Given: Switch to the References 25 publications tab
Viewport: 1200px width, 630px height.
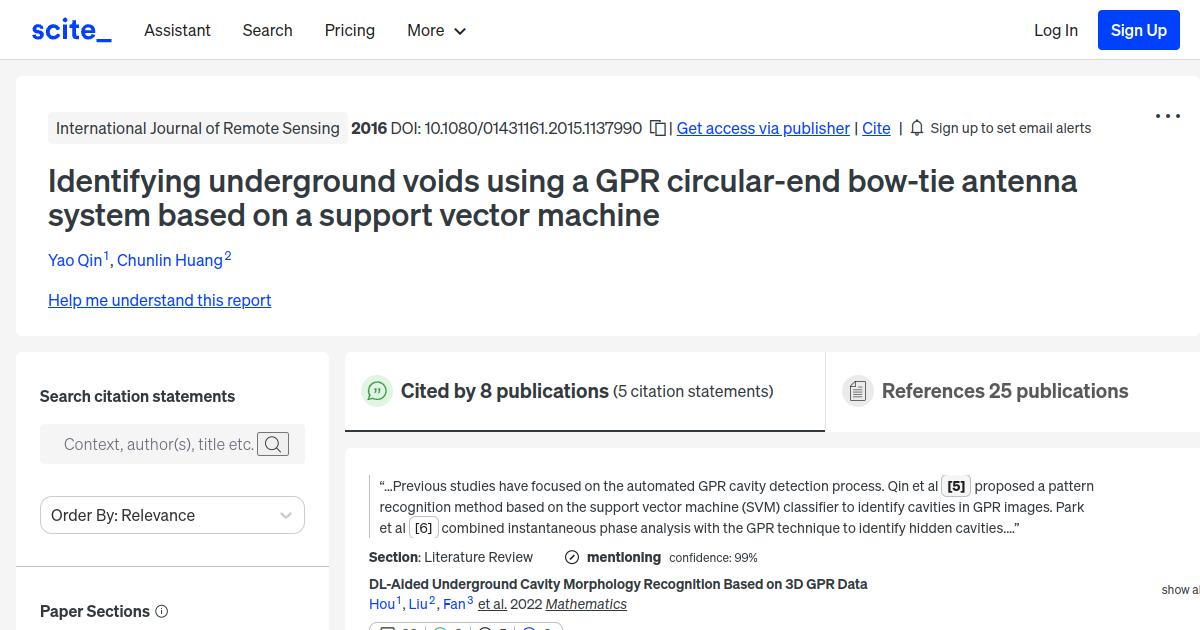Looking at the screenshot, I should [x=1004, y=390].
